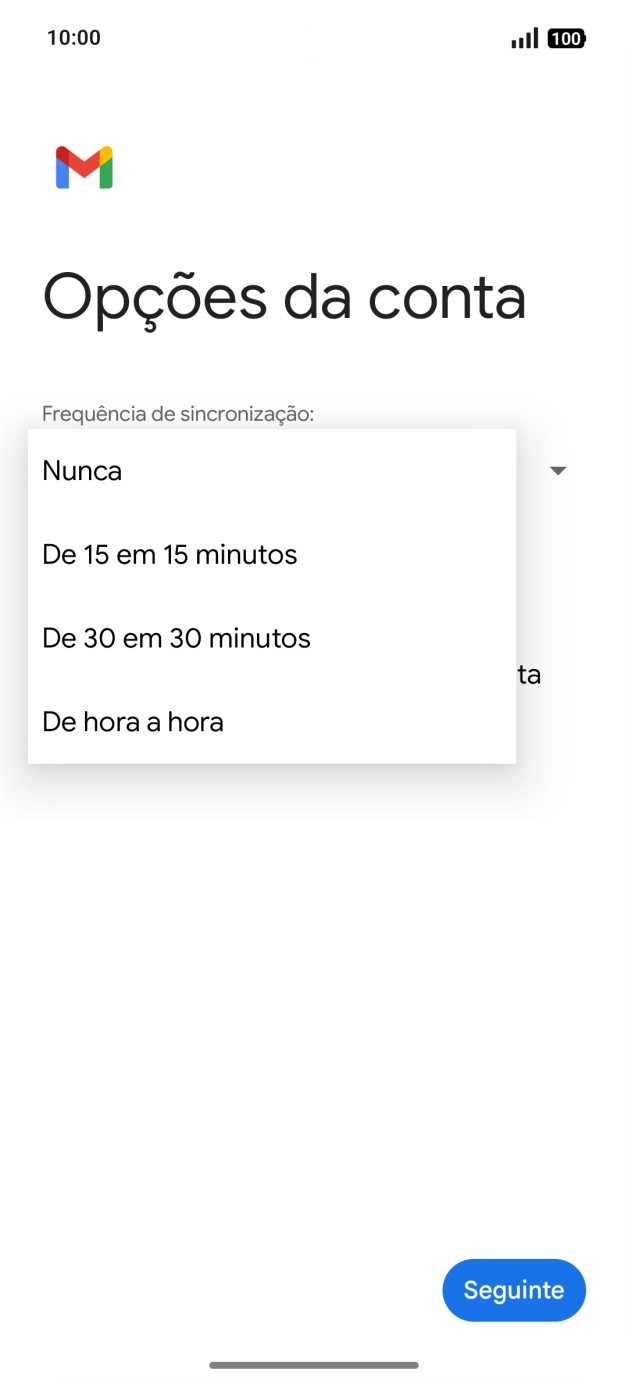The width and height of the screenshot is (628, 1381).
Task: Click the Gmail logo icon
Action: click(84, 167)
